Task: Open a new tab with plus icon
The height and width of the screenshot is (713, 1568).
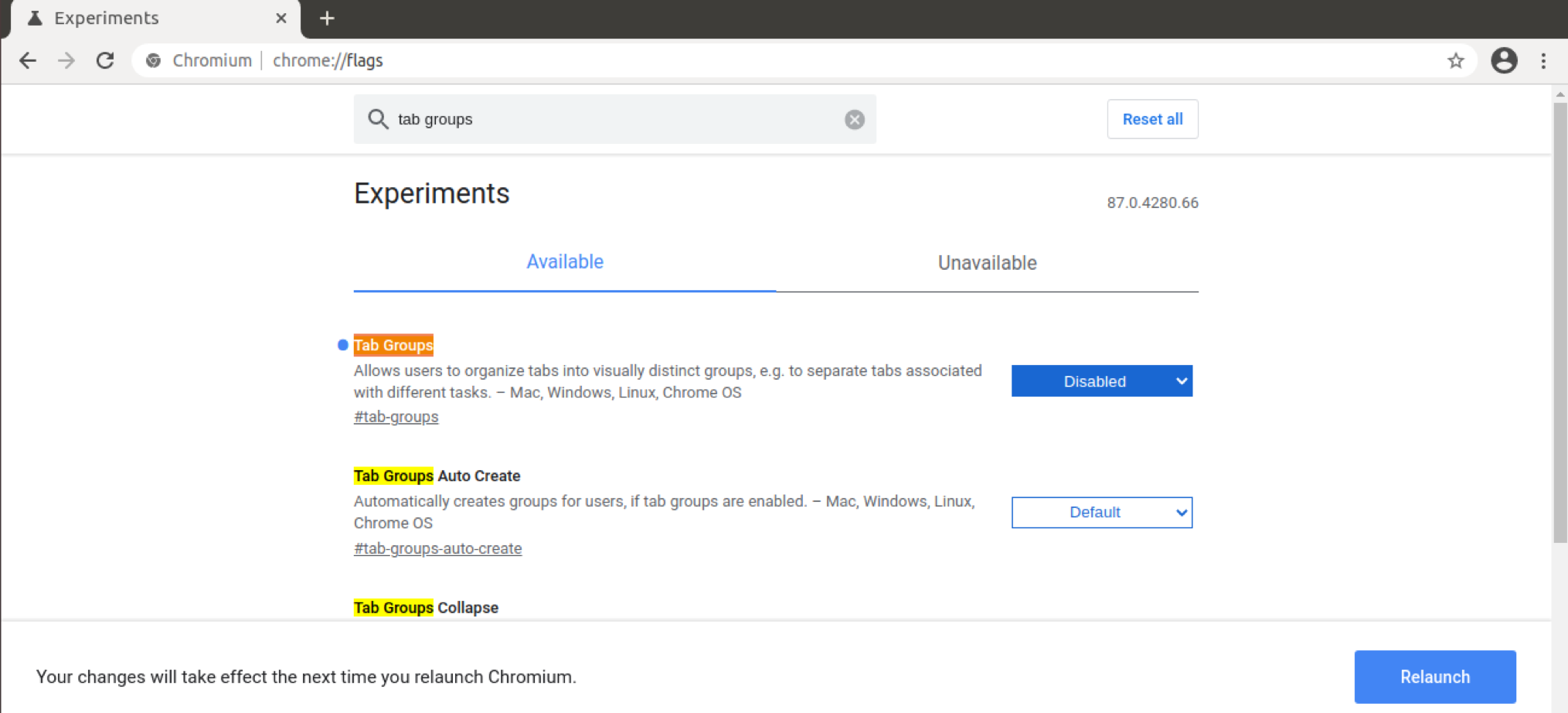Action: coord(327,18)
